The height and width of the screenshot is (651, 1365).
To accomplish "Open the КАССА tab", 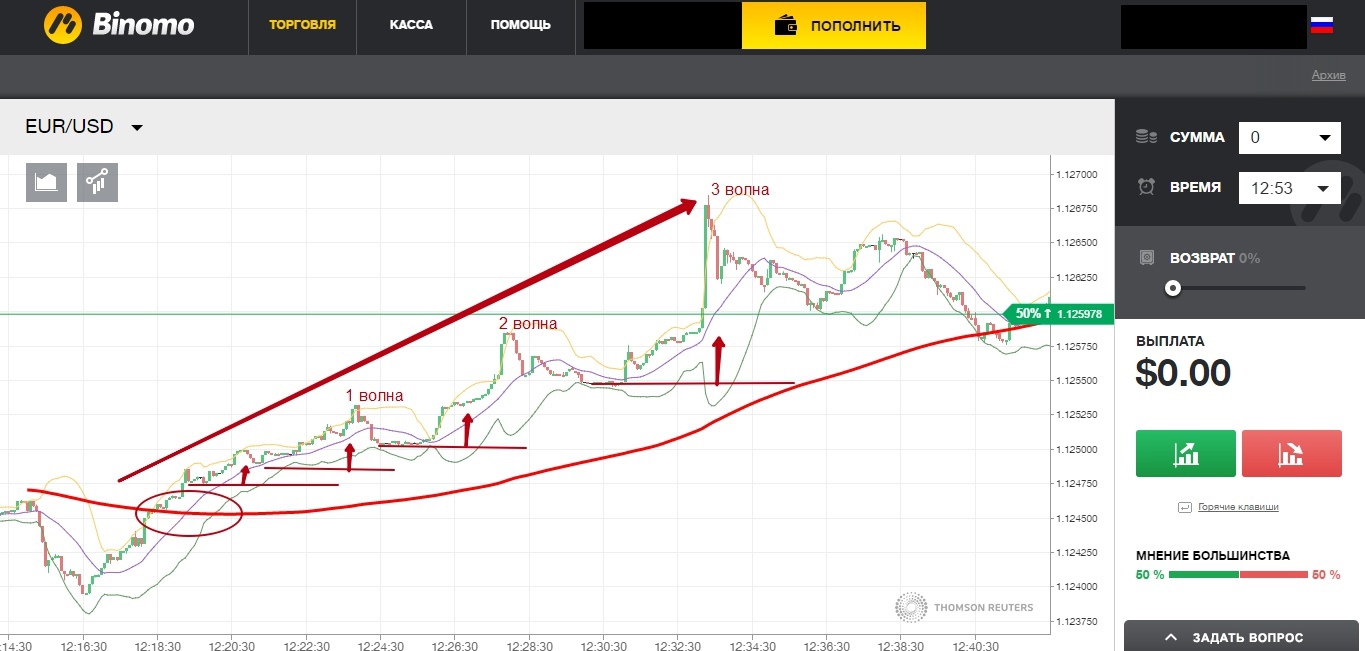I will [x=411, y=25].
